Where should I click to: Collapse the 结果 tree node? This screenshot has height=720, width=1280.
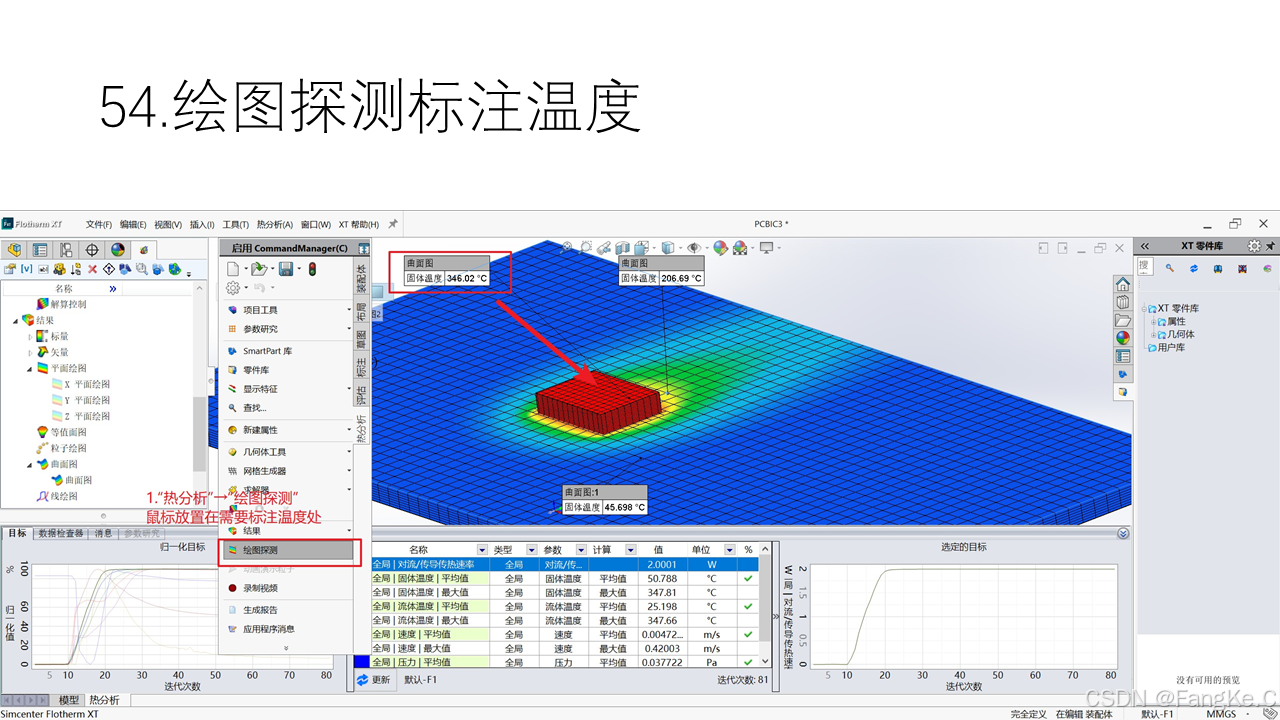pos(16,320)
